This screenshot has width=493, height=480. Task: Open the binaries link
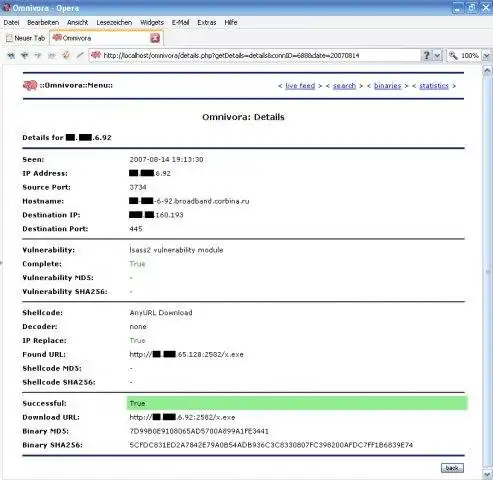[387, 86]
